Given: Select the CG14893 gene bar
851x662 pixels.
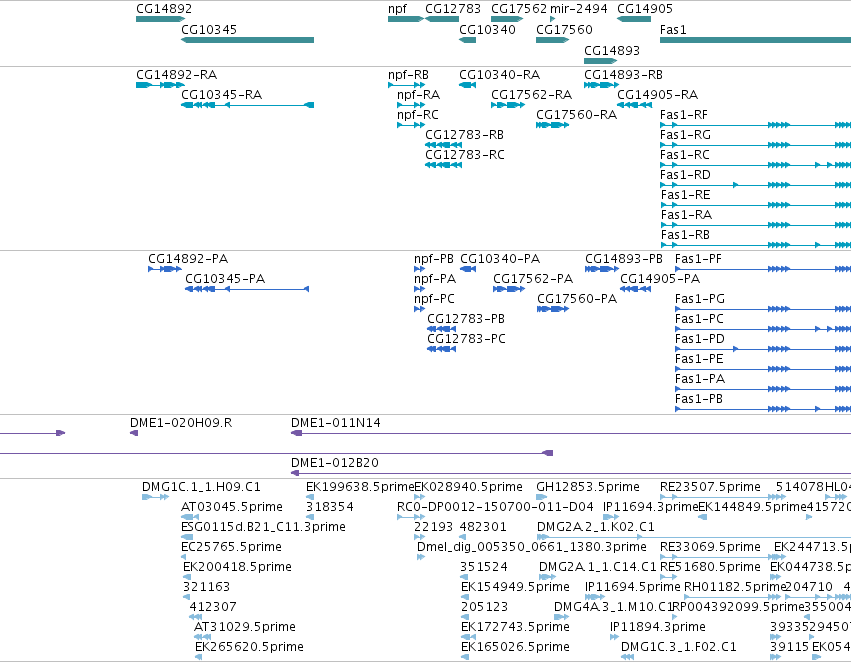Looking at the screenshot, I should coord(601,60).
